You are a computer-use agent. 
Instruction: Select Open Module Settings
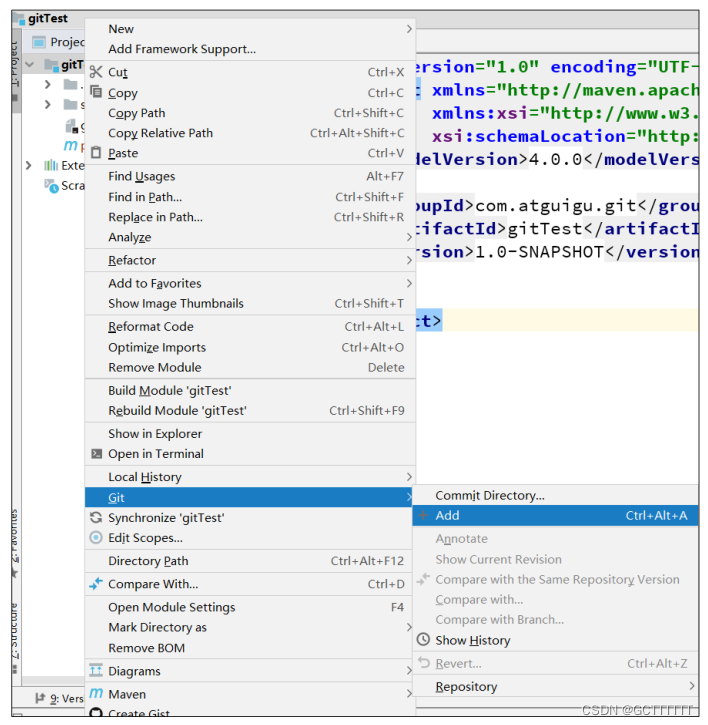249,607
